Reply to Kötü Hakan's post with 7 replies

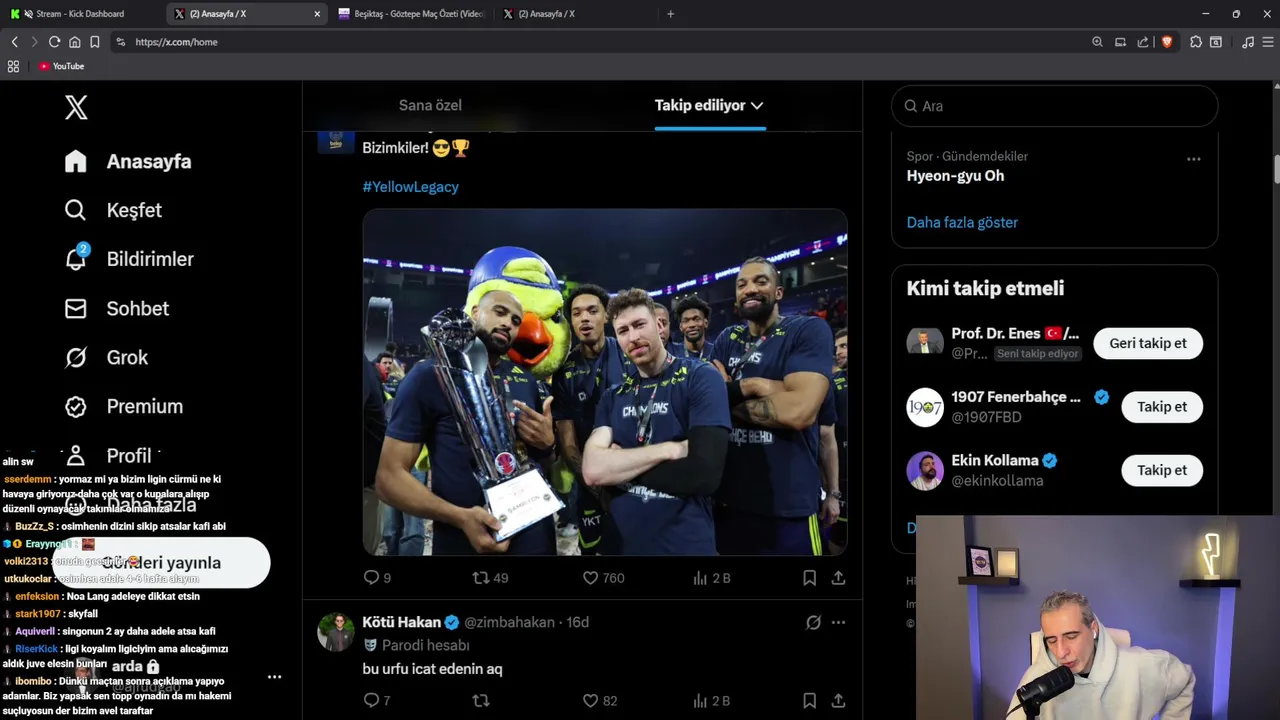tap(377, 701)
